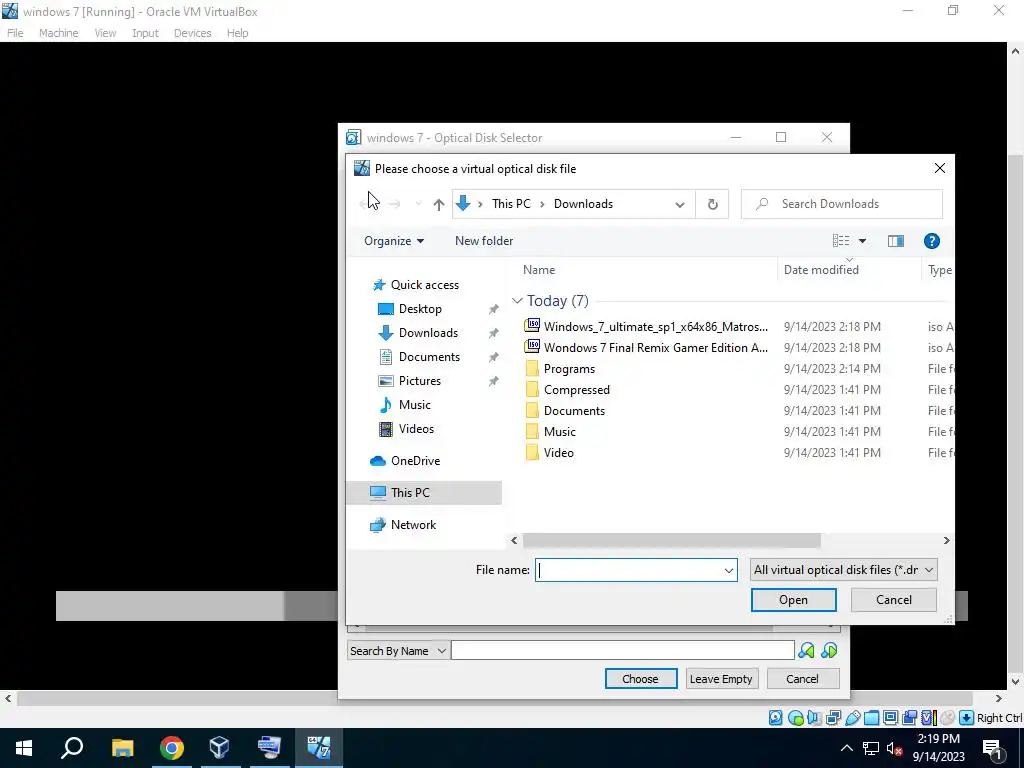The width and height of the screenshot is (1024, 768).
Task: Click the display status bar icon
Action: pos(889,718)
